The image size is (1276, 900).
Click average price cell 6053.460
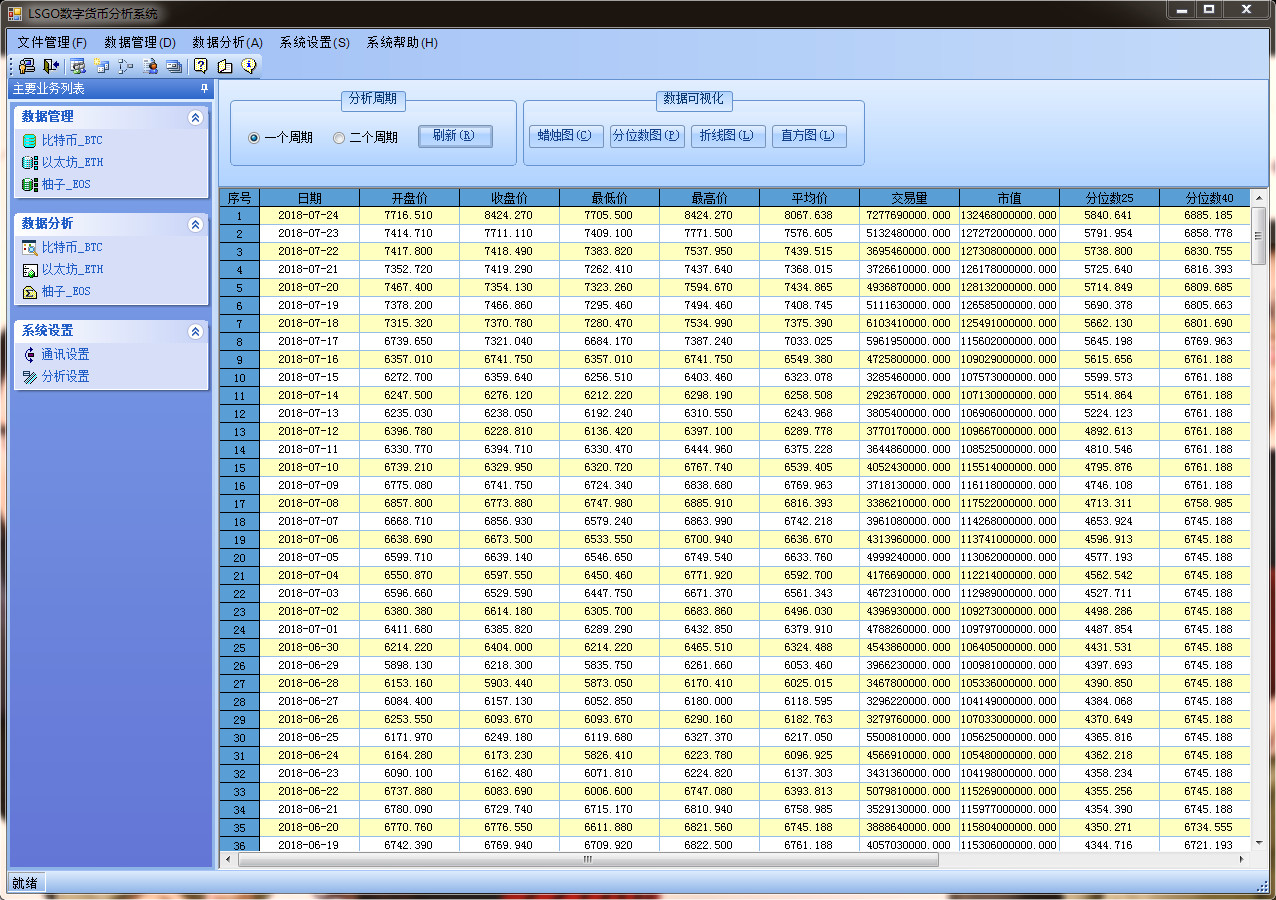click(809, 666)
